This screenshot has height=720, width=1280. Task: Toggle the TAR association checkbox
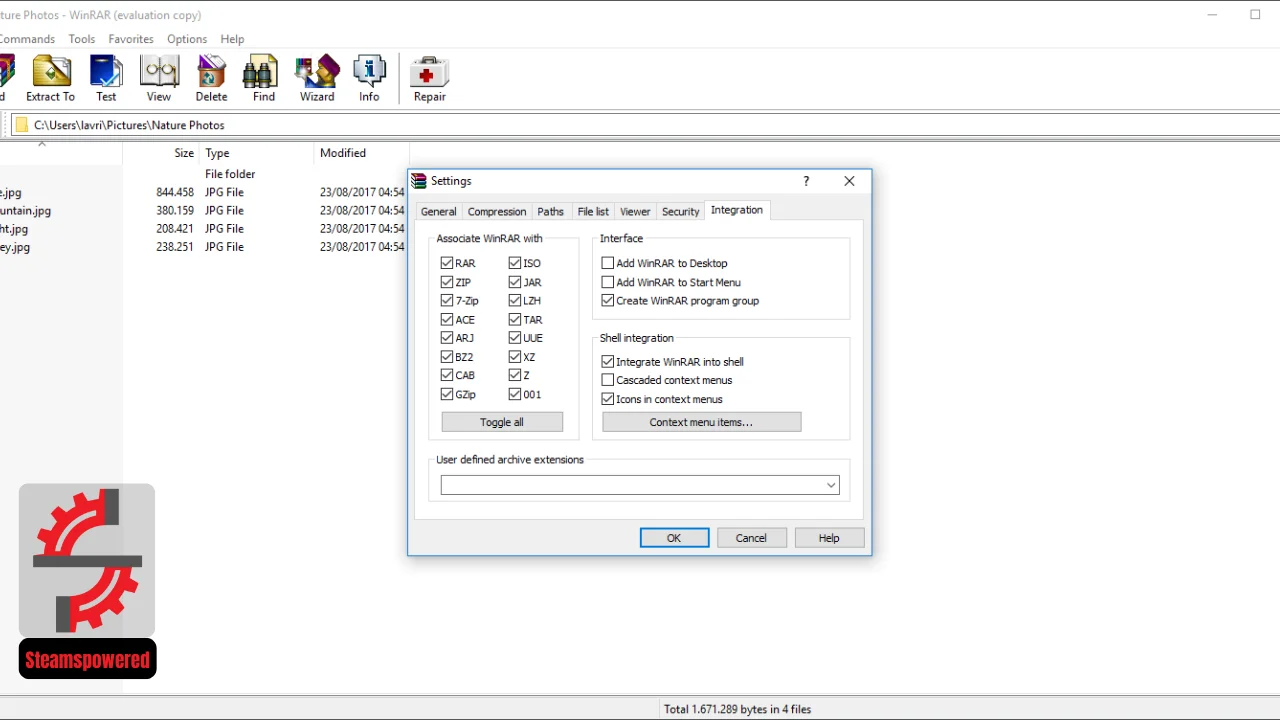(515, 320)
